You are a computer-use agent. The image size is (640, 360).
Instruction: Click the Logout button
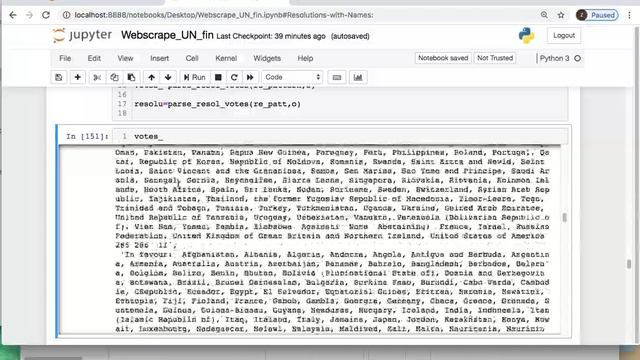(564, 36)
